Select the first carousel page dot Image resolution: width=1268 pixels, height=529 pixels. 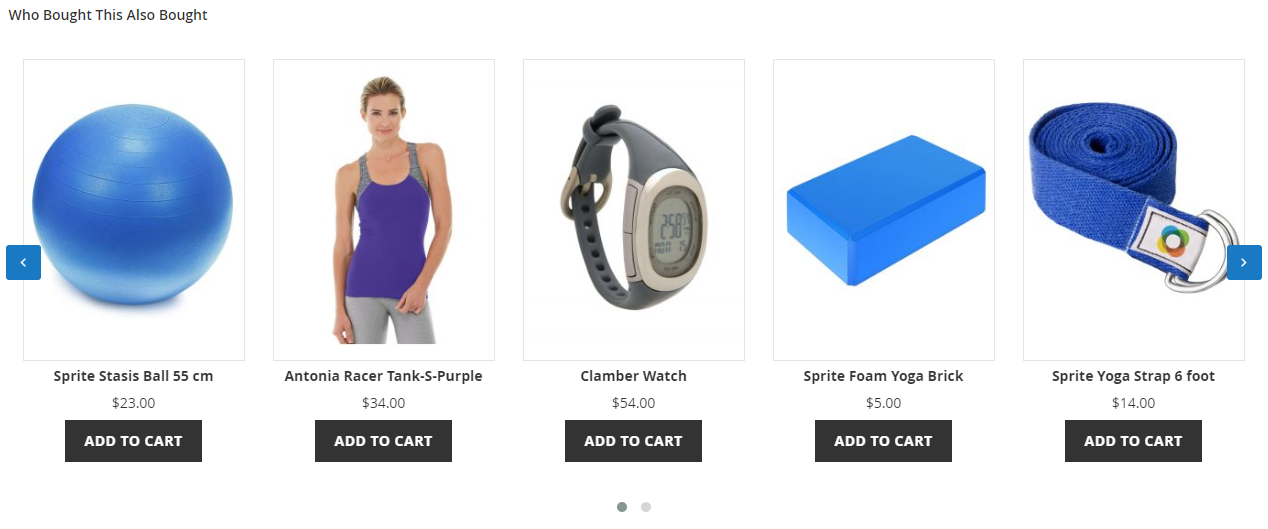[x=622, y=507]
